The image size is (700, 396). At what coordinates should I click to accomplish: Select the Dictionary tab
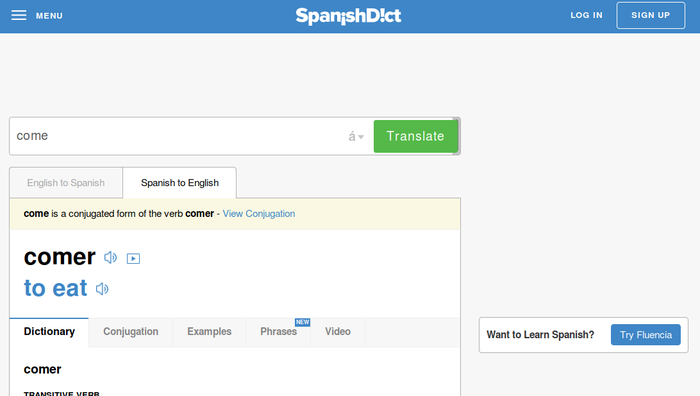coord(49,332)
